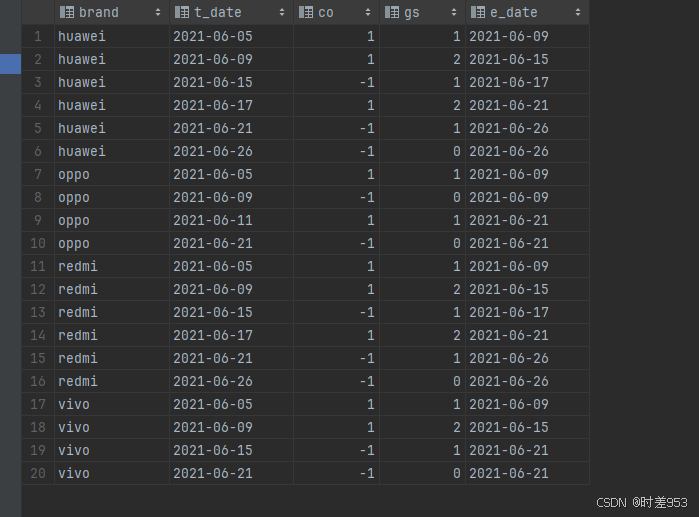Toggle sort arrows on t_date column

point(282,12)
